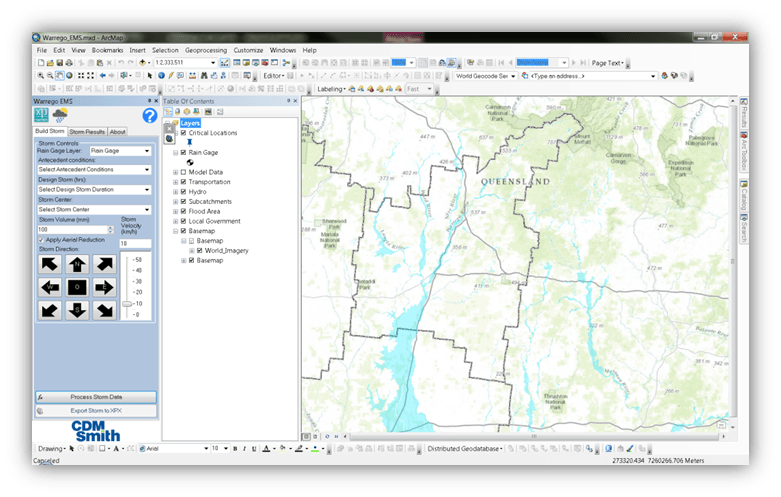
Task: Uncheck the Flood Area layer
Action: click(x=184, y=211)
